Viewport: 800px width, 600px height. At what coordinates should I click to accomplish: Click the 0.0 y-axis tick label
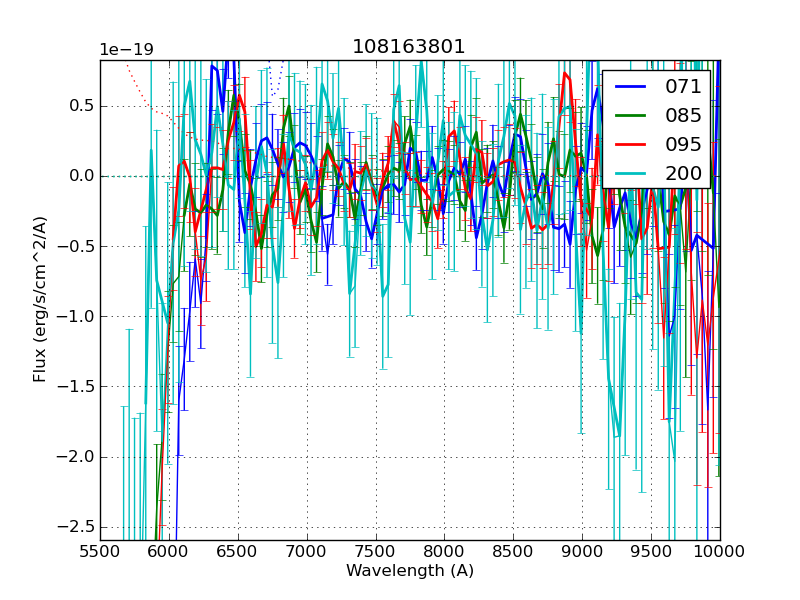pyautogui.click(x=79, y=176)
